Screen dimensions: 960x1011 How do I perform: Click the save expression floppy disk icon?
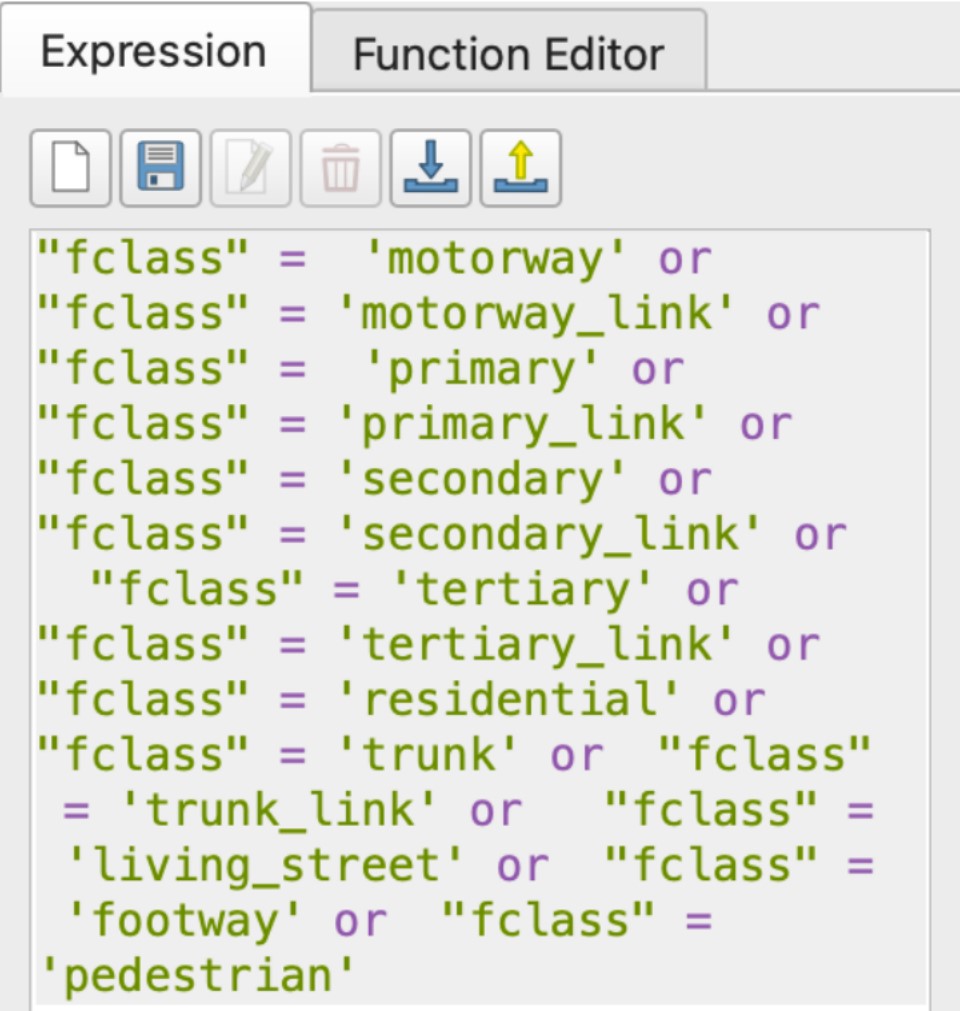coord(160,168)
